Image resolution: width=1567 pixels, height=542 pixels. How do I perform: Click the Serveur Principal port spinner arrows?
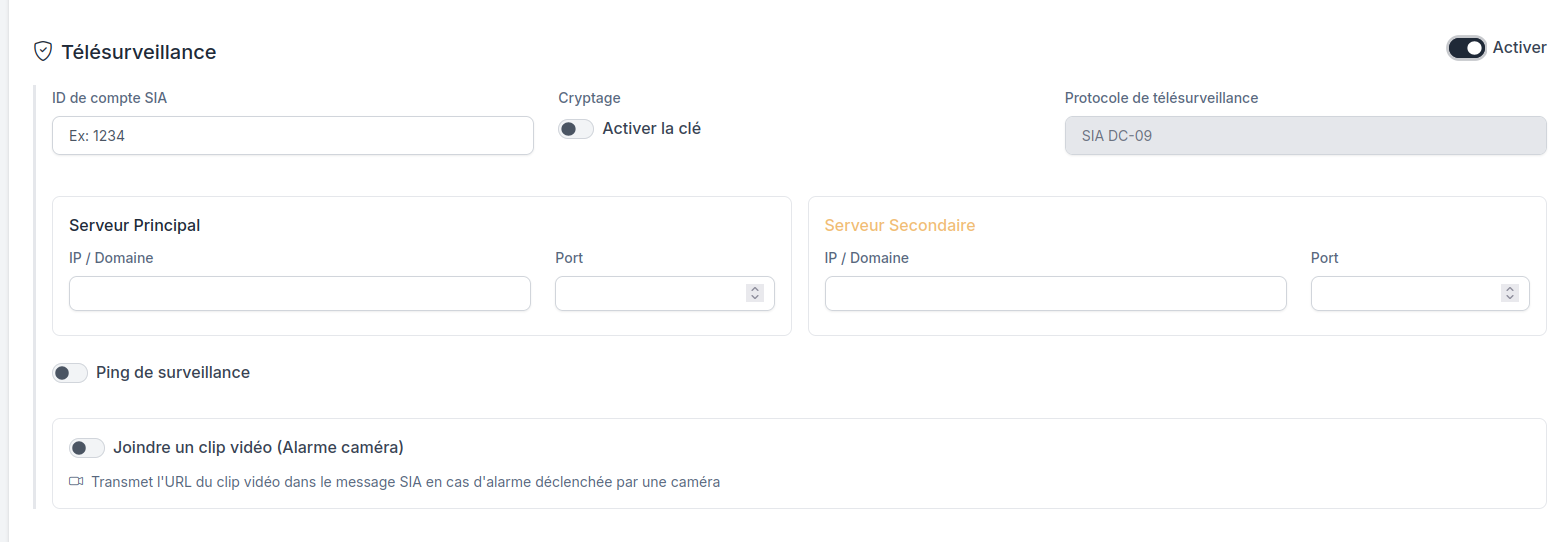tap(755, 293)
